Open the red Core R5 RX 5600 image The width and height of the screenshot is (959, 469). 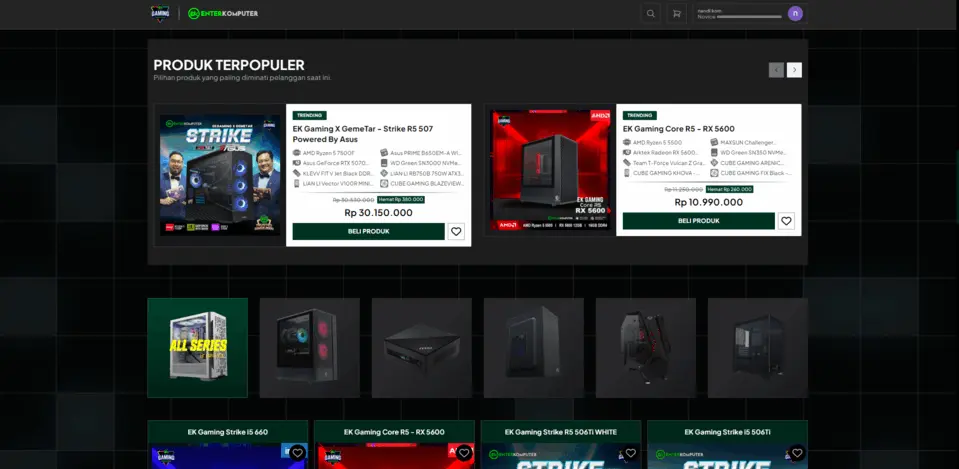pos(550,170)
